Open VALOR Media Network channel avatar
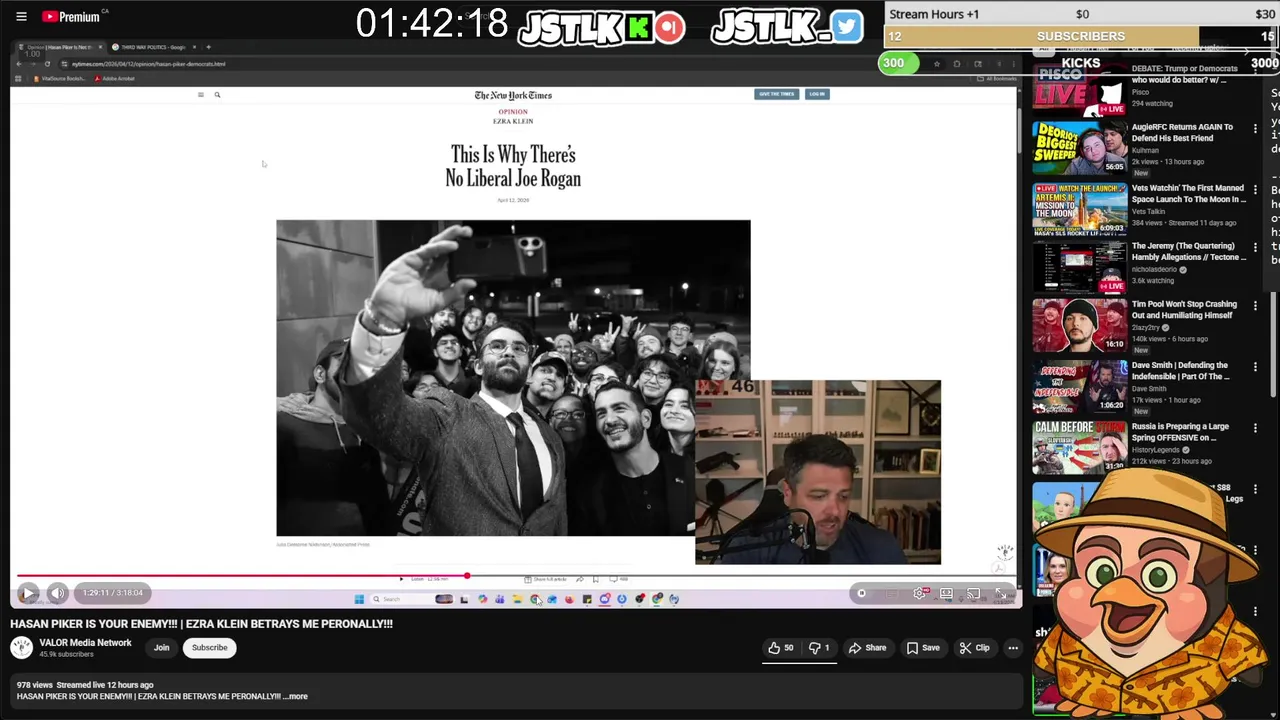Image resolution: width=1280 pixels, height=720 pixels. (21, 648)
